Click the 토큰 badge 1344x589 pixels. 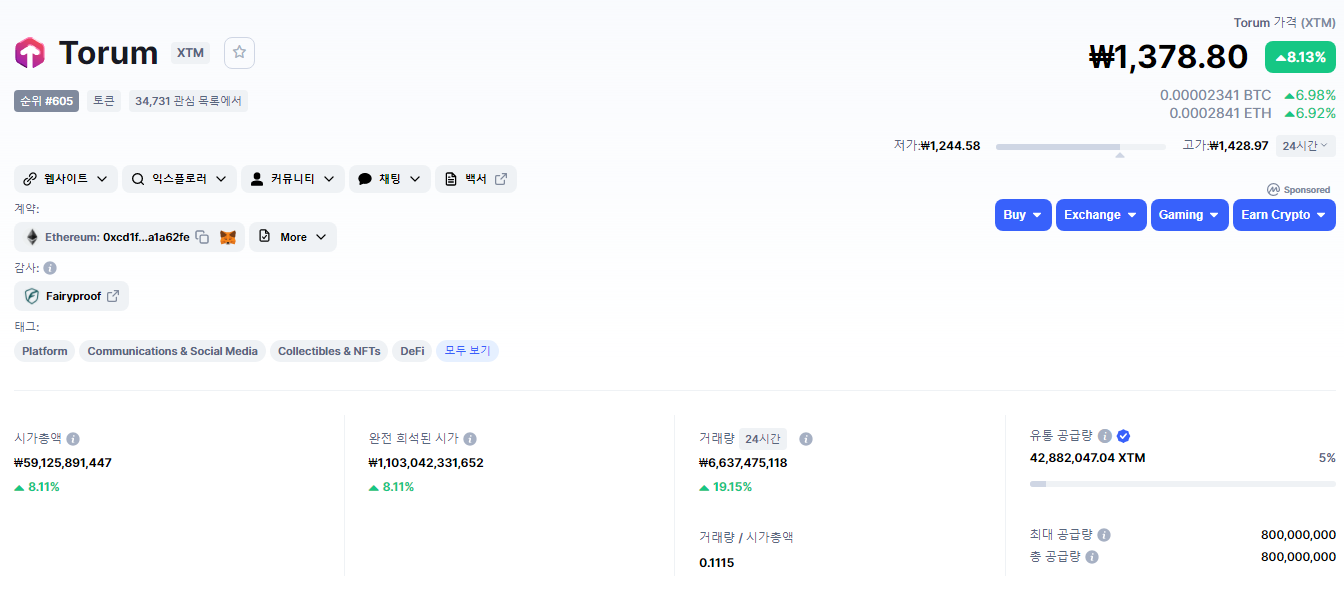pyautogui.click(x=104, y=101)
